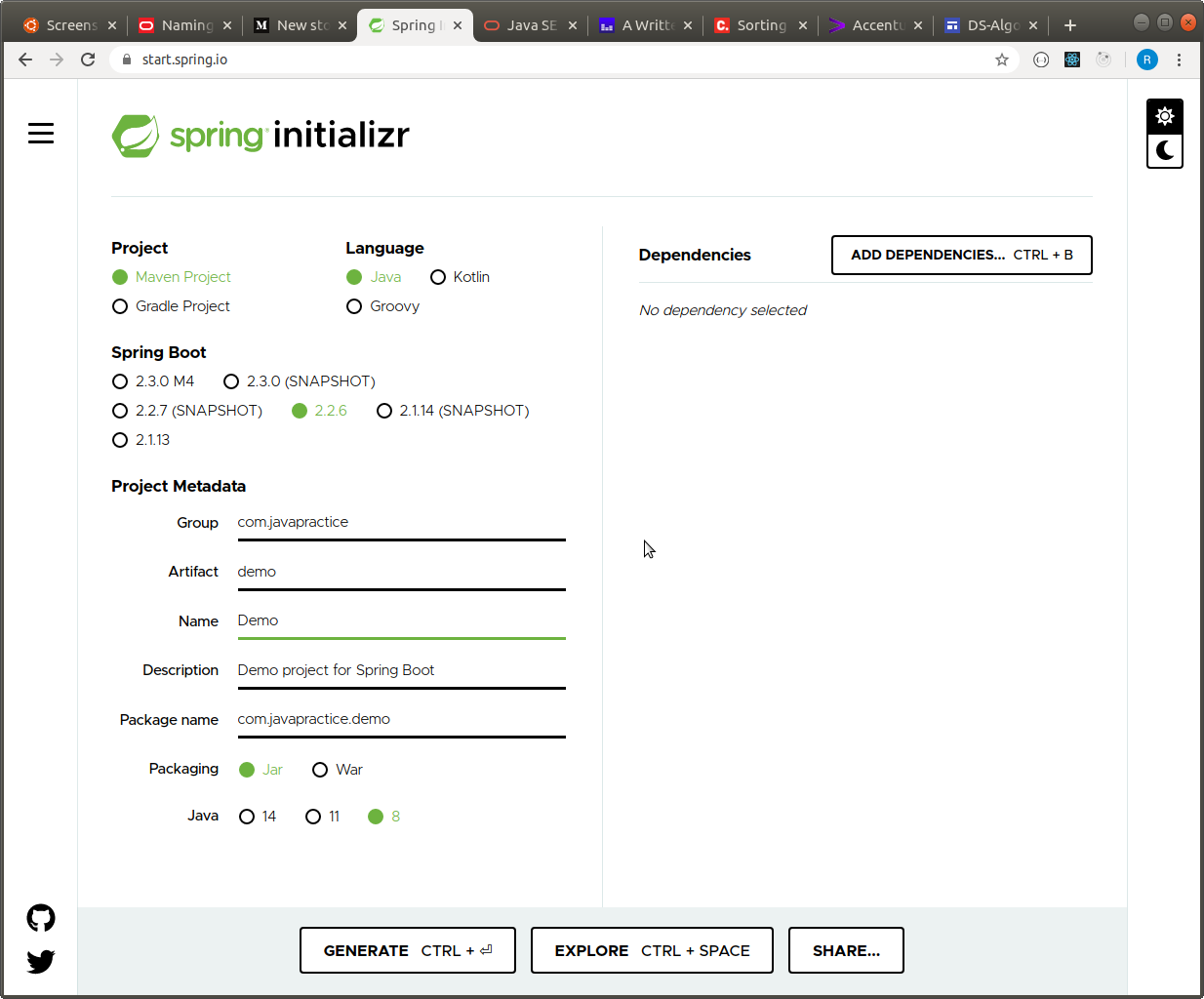
Task: Enable dark mode with the moon icon
Action: (x=1164, y=151)
